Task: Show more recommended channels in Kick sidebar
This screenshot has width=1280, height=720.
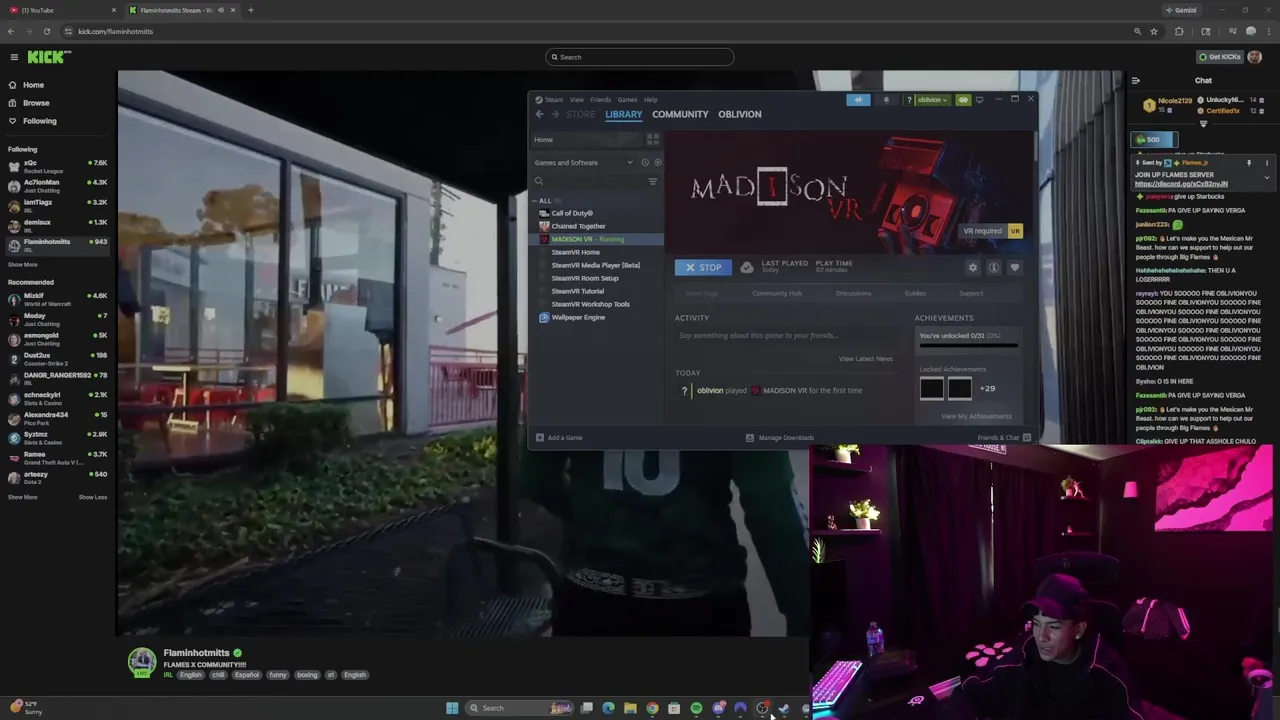Action: 22,497
